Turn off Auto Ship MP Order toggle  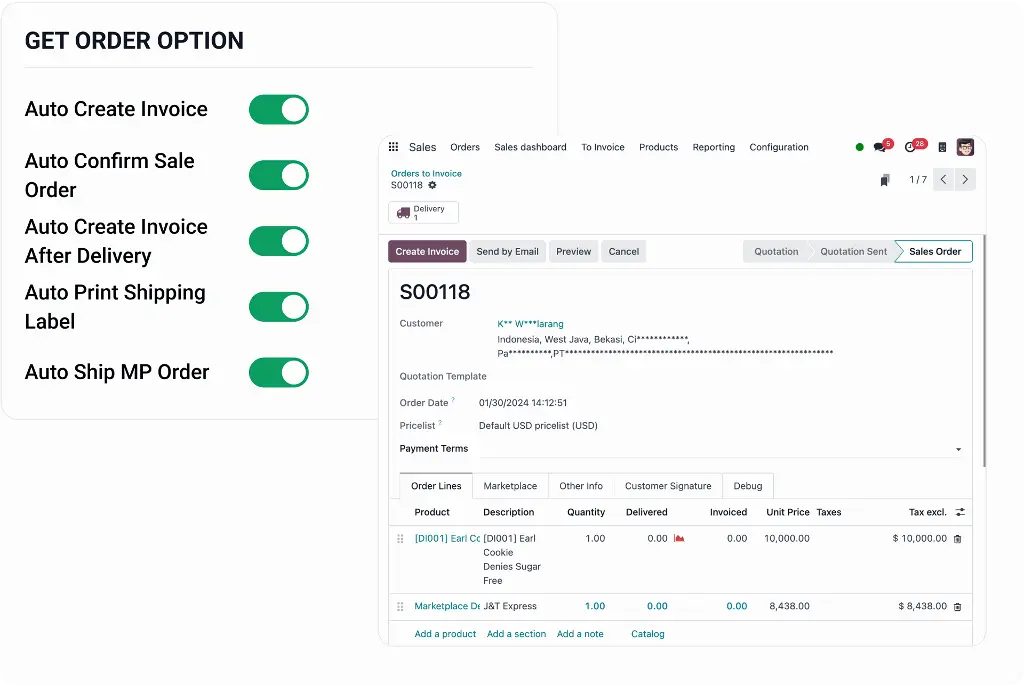pos(279,373)
